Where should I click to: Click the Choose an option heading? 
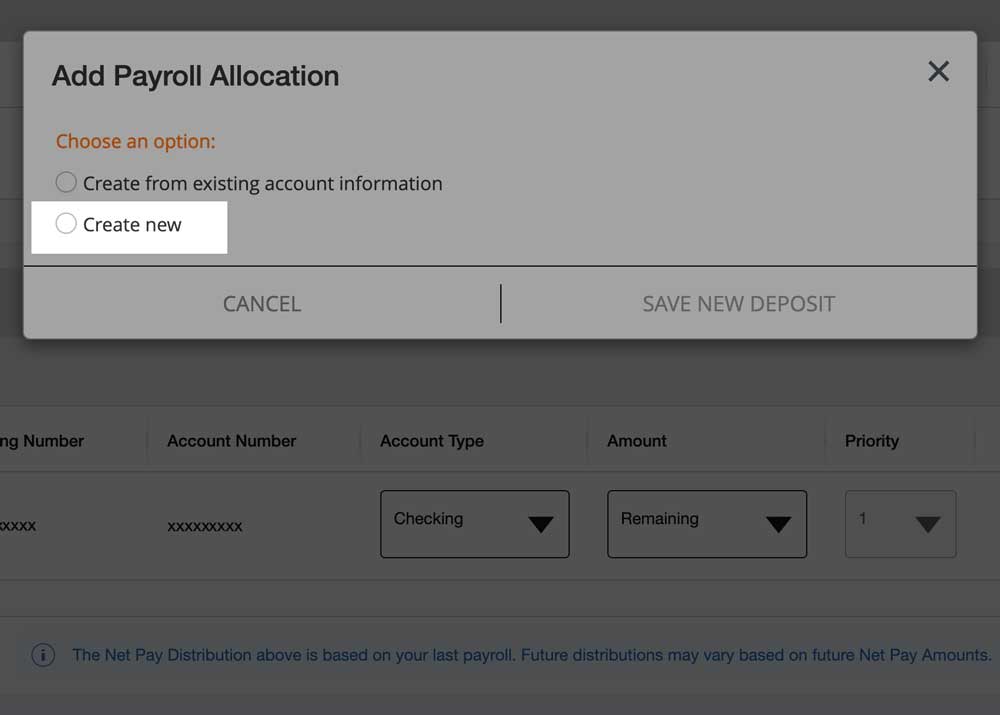pos(136,141)
